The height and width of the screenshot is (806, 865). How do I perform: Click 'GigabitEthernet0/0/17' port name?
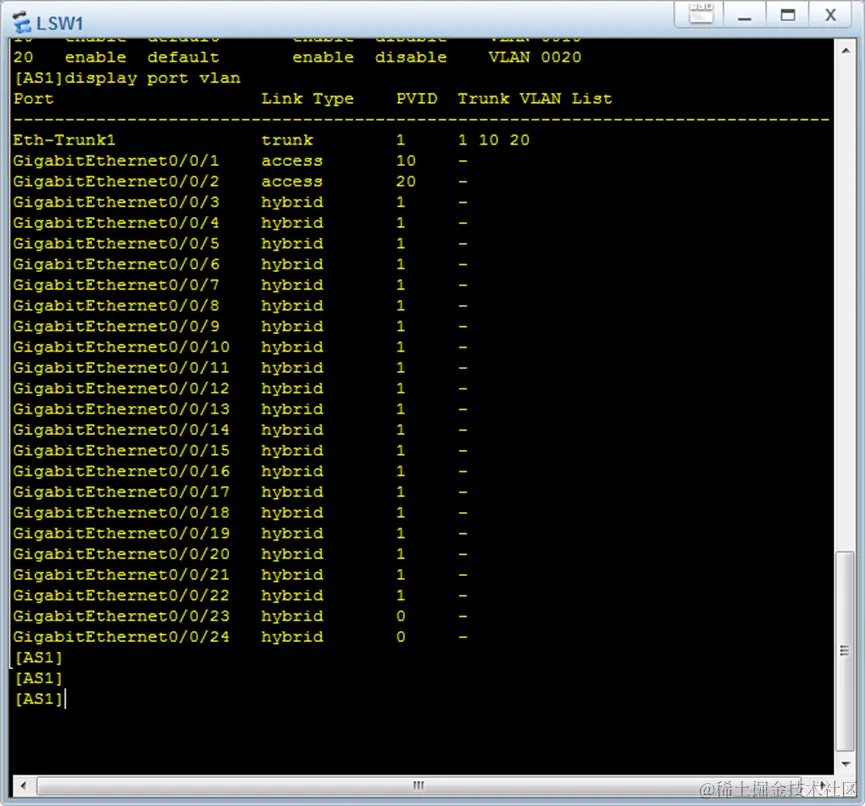point(121,492)
